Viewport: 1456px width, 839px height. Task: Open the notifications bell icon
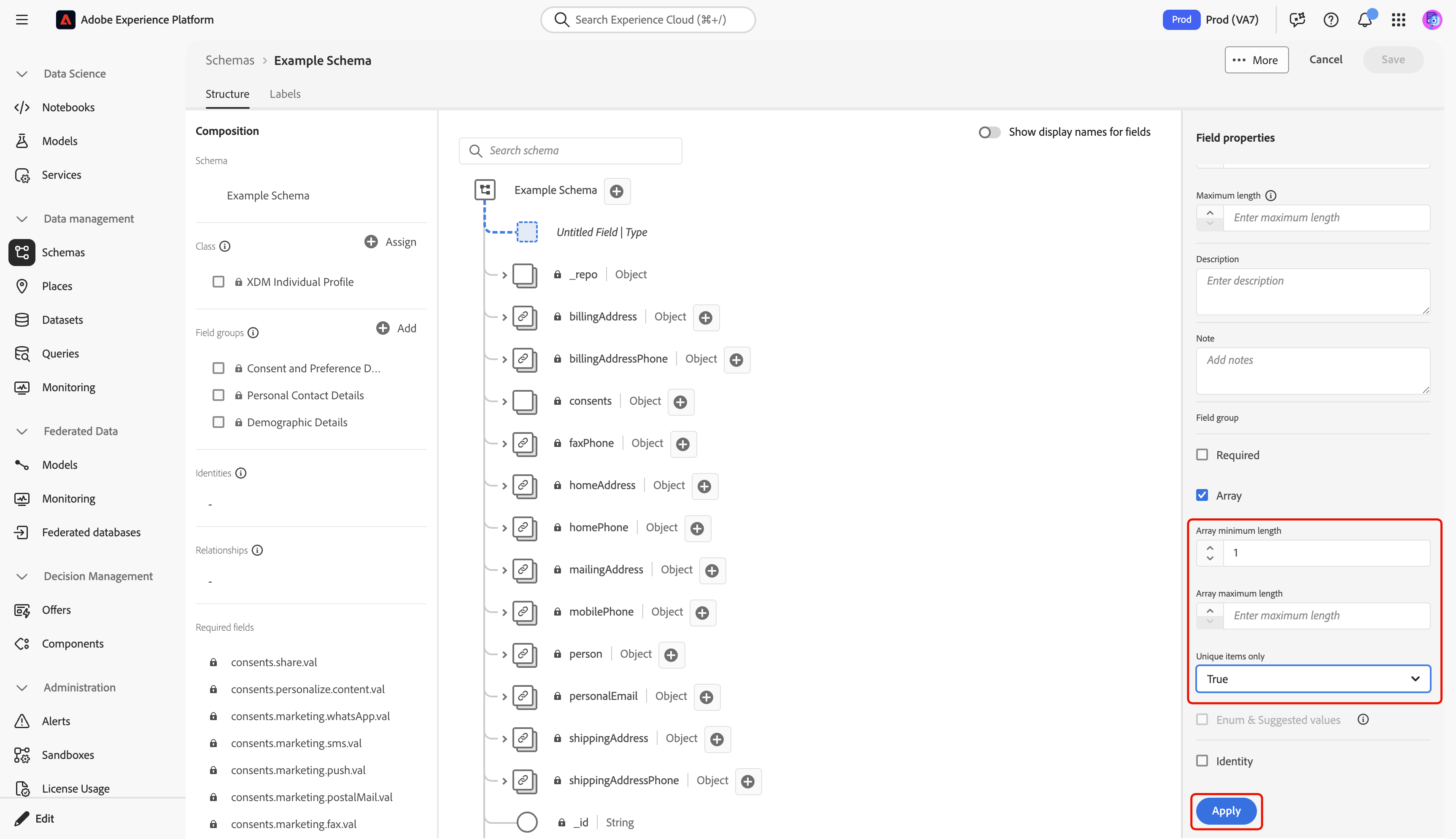point(1364,20)
